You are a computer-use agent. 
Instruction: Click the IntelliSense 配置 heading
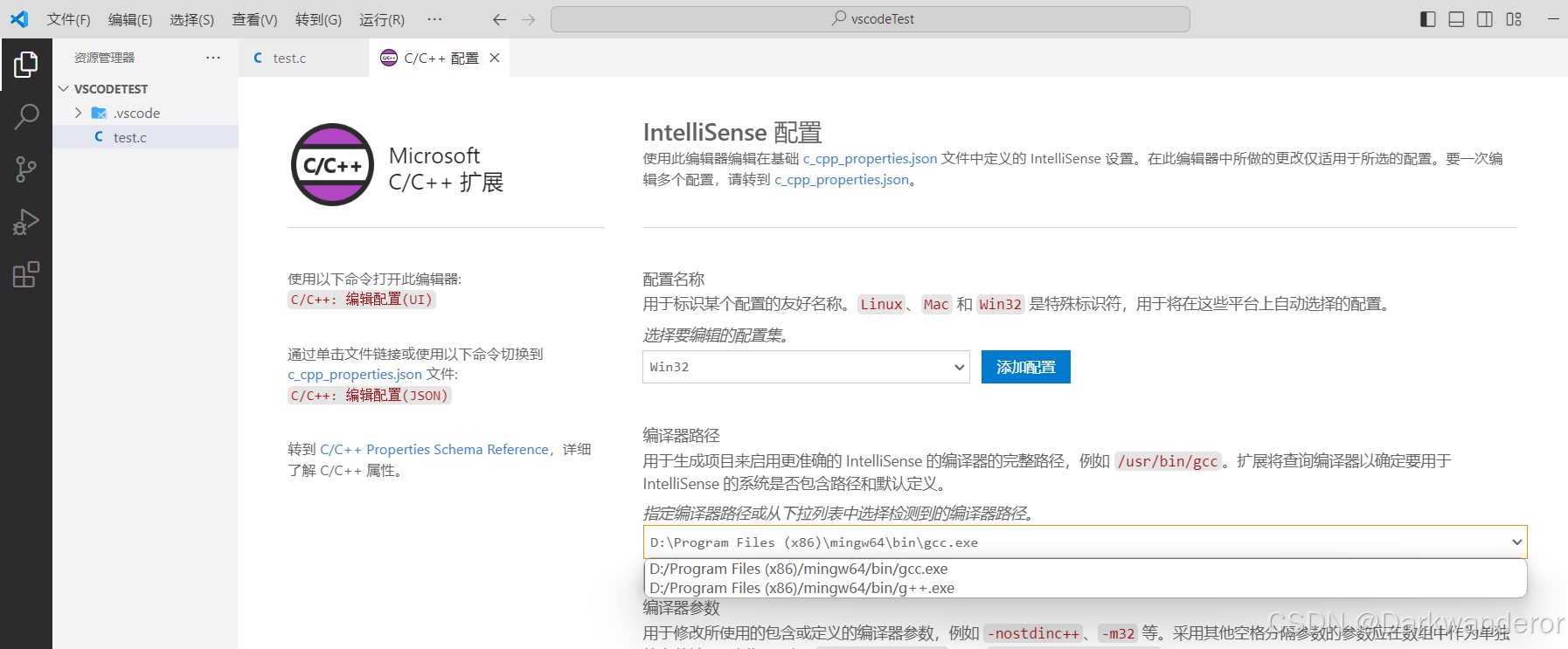(732, 133)
